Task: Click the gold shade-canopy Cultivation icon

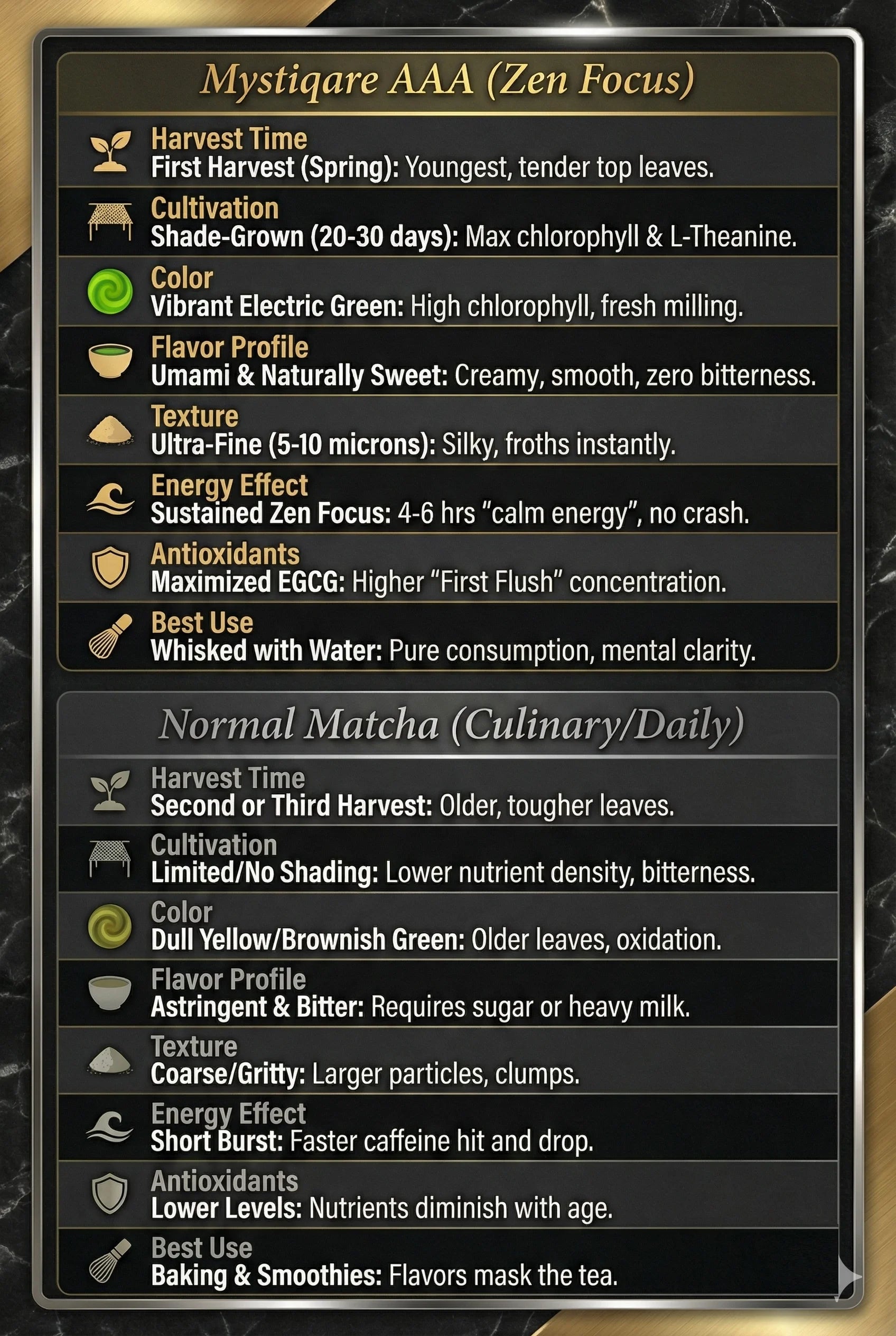Action: pos(110,221)
